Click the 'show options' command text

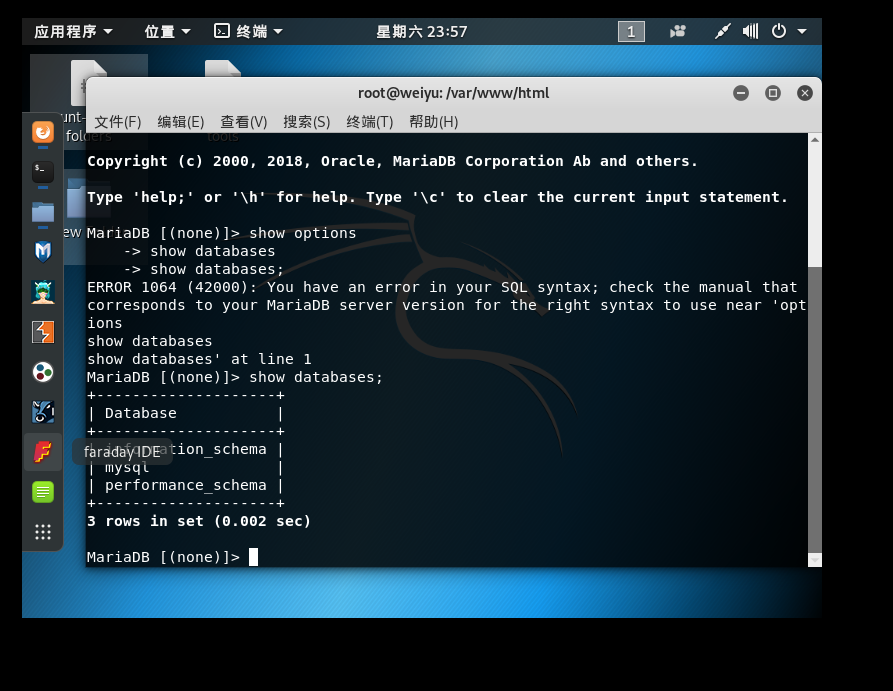tap(302, 233)
